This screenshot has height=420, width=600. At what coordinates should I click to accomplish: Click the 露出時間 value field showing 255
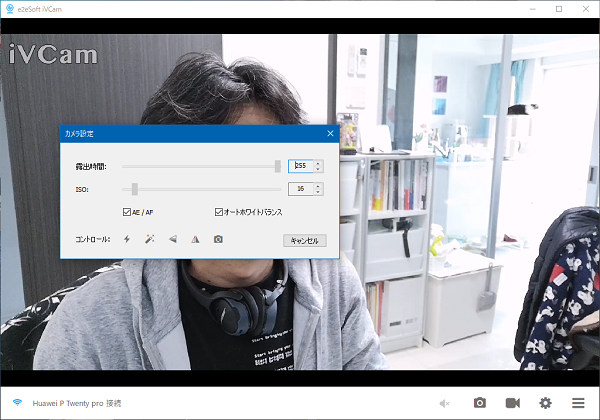301,166
